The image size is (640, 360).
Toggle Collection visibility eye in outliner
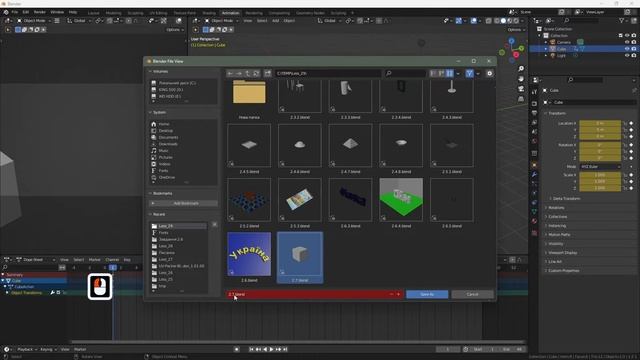click(x=627, y=36)
